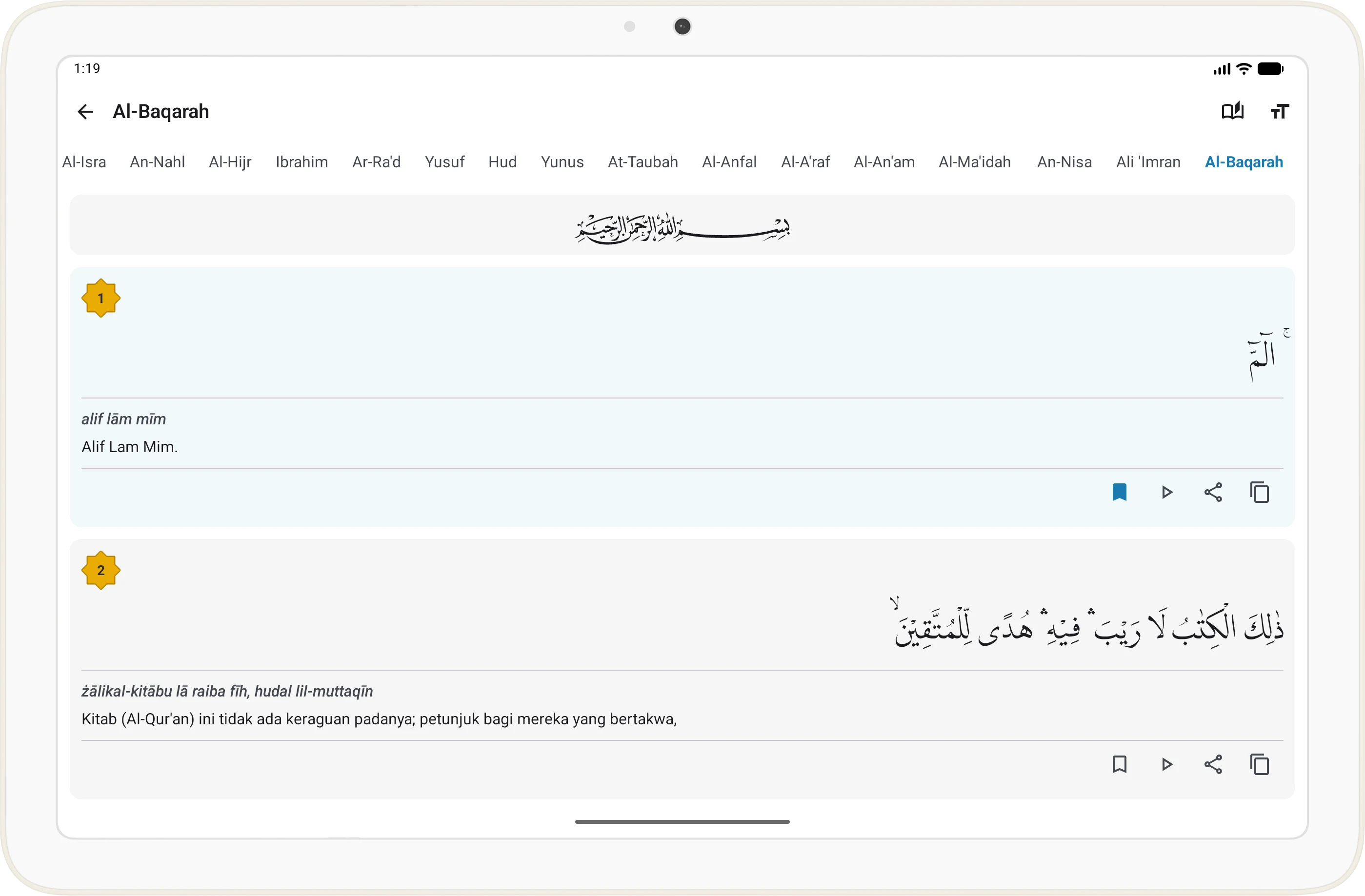Tap the Wi-Fi status icon
The height and width of the screenshot is (896, 1365).
1244,69
